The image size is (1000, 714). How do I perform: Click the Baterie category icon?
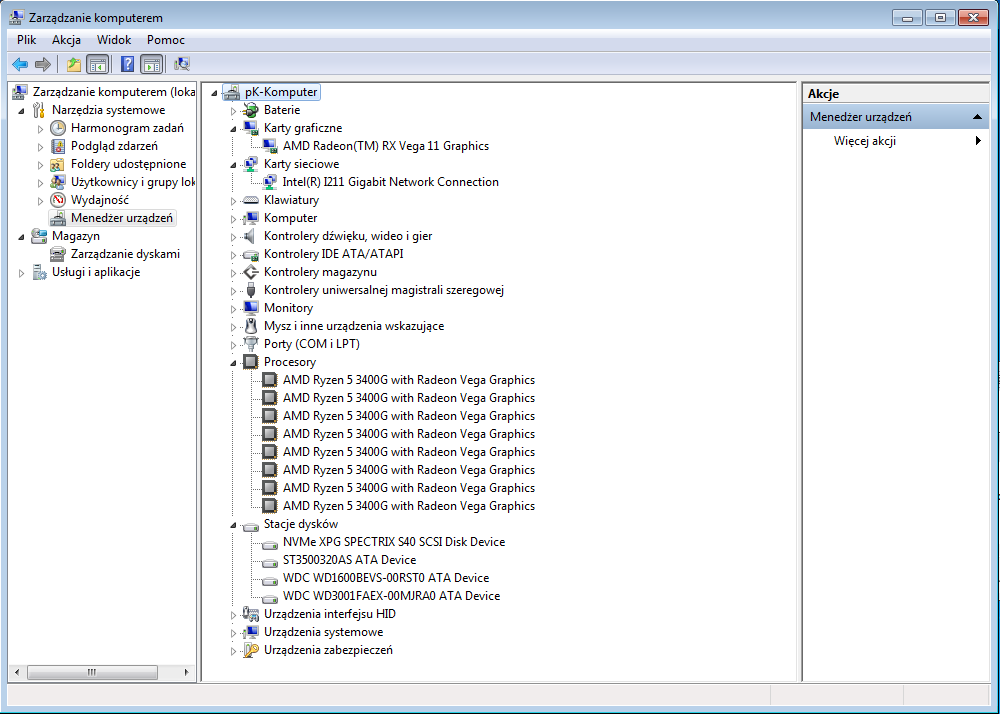coord(251,110)
